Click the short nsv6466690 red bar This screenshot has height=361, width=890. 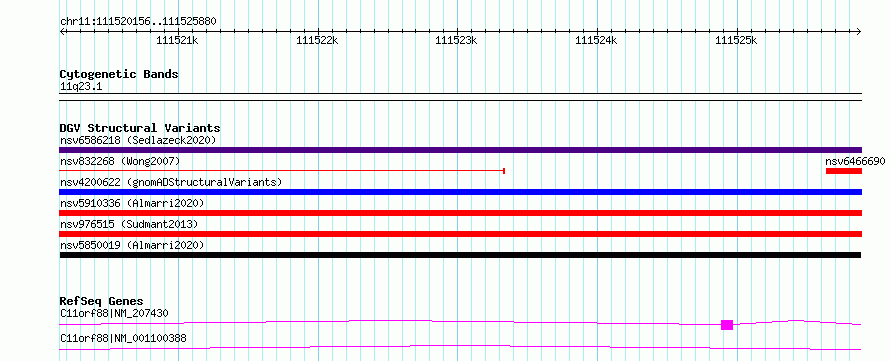[843, 171]
